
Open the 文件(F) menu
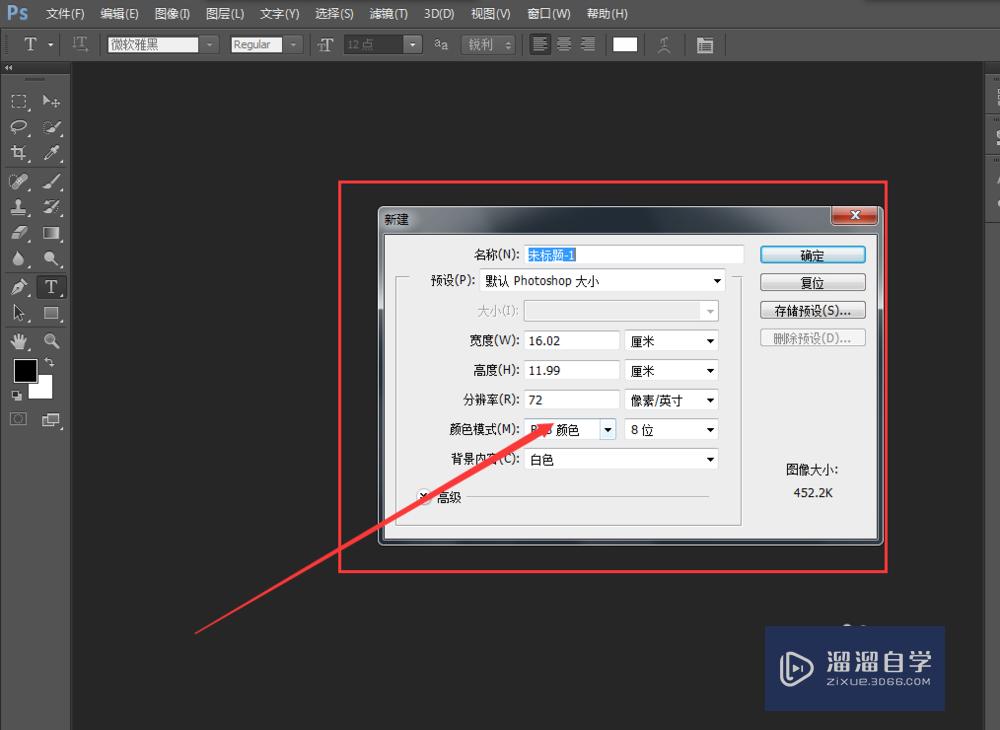pos(65,13)
